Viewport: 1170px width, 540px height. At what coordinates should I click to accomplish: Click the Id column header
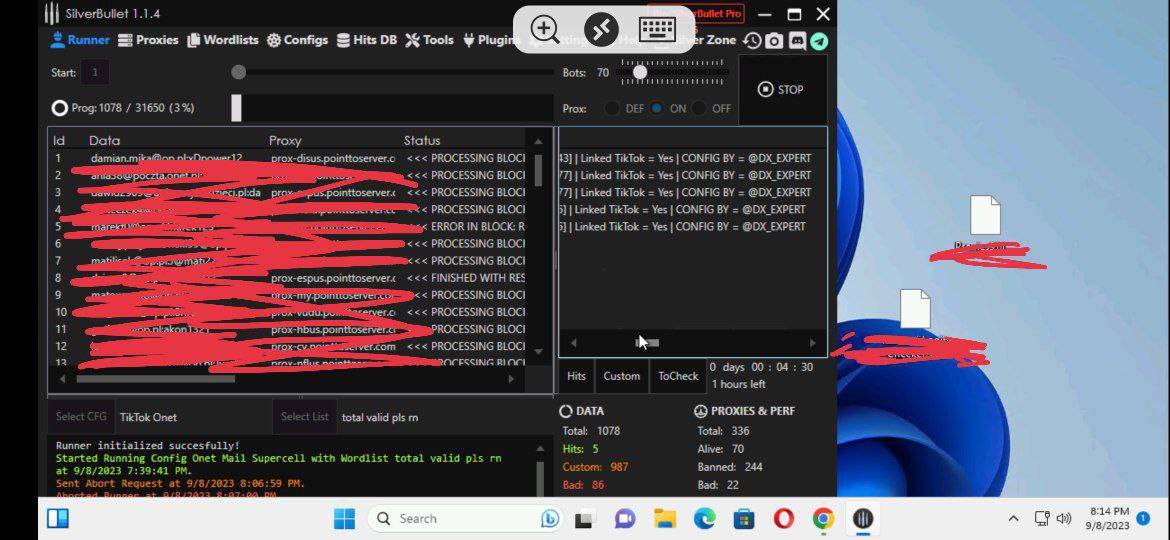coord(59,140)
